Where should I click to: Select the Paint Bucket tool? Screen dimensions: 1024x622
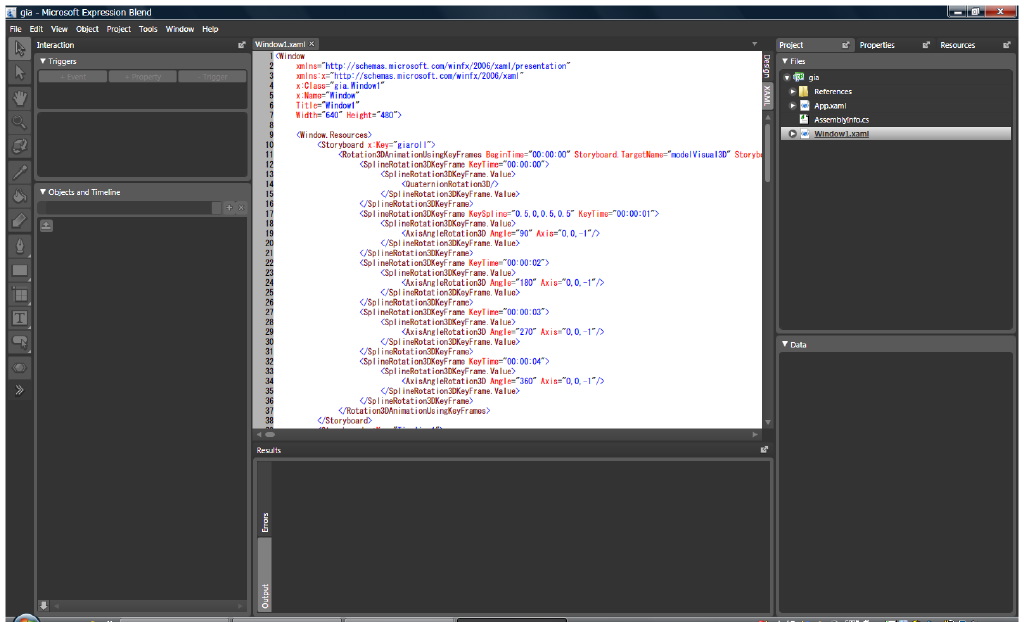pos(20,195)
